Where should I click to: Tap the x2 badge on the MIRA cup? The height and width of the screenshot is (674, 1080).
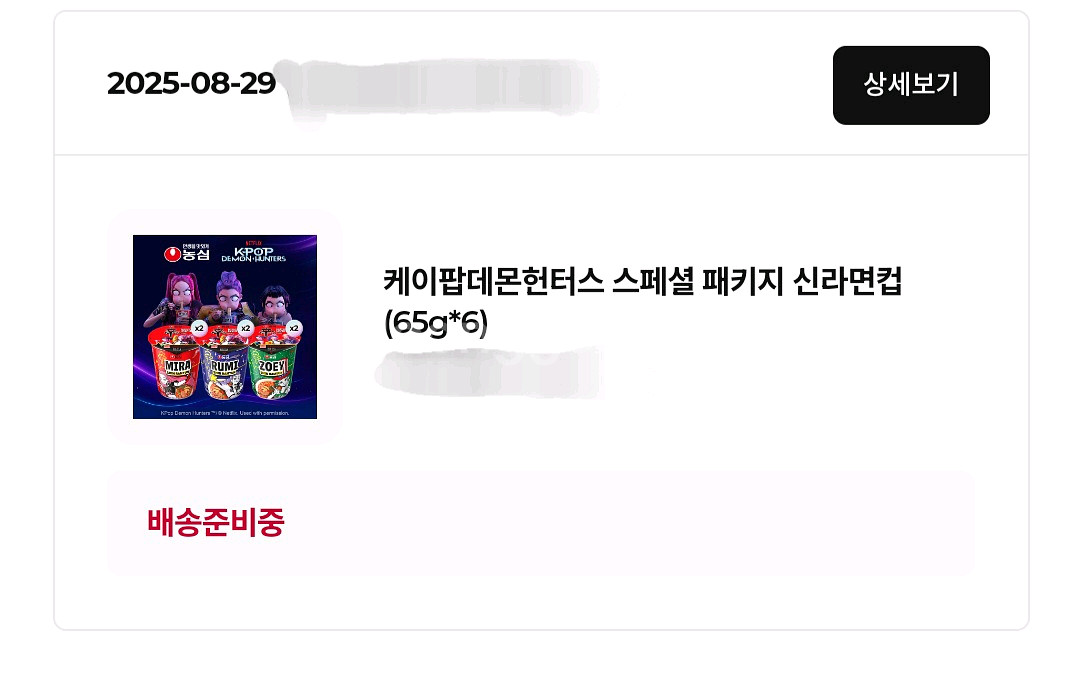point(199,328)
